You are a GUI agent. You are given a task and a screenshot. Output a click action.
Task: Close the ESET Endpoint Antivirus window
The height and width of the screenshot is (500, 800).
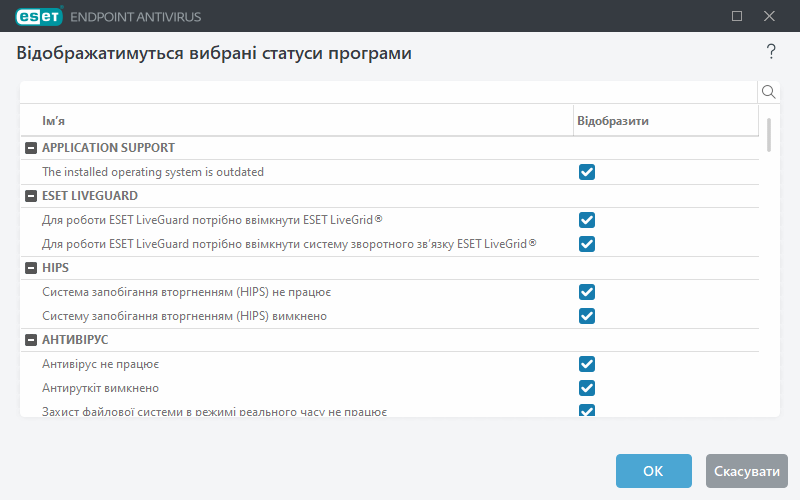coord(769,16)
